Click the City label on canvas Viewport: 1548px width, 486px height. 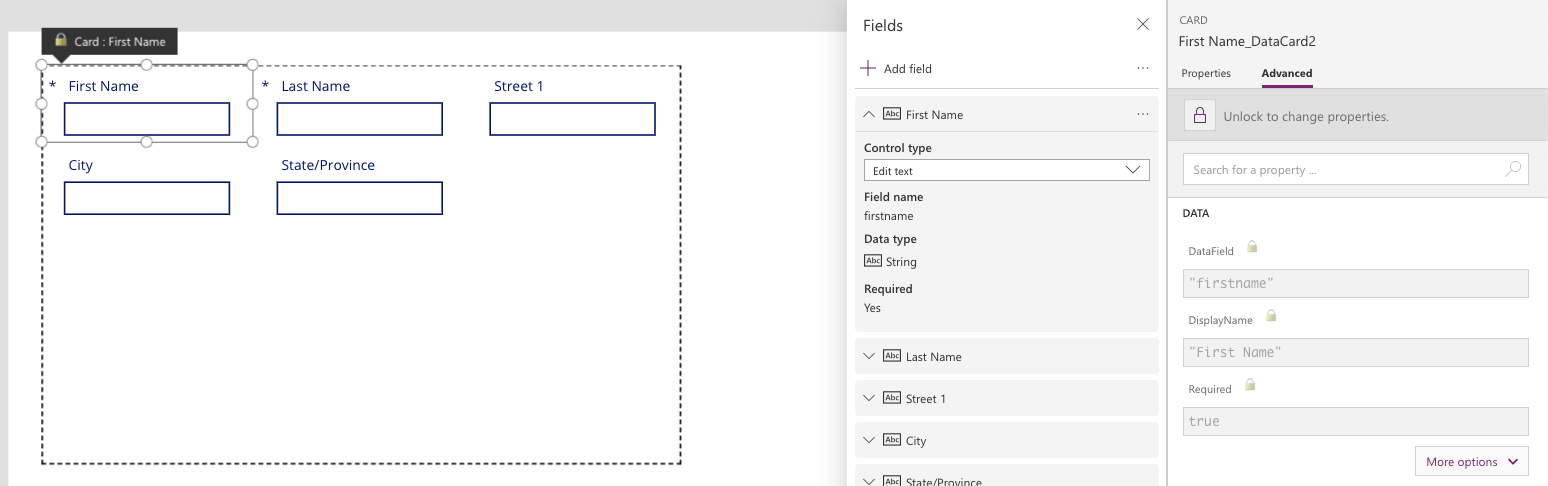[x=80, y=165]
